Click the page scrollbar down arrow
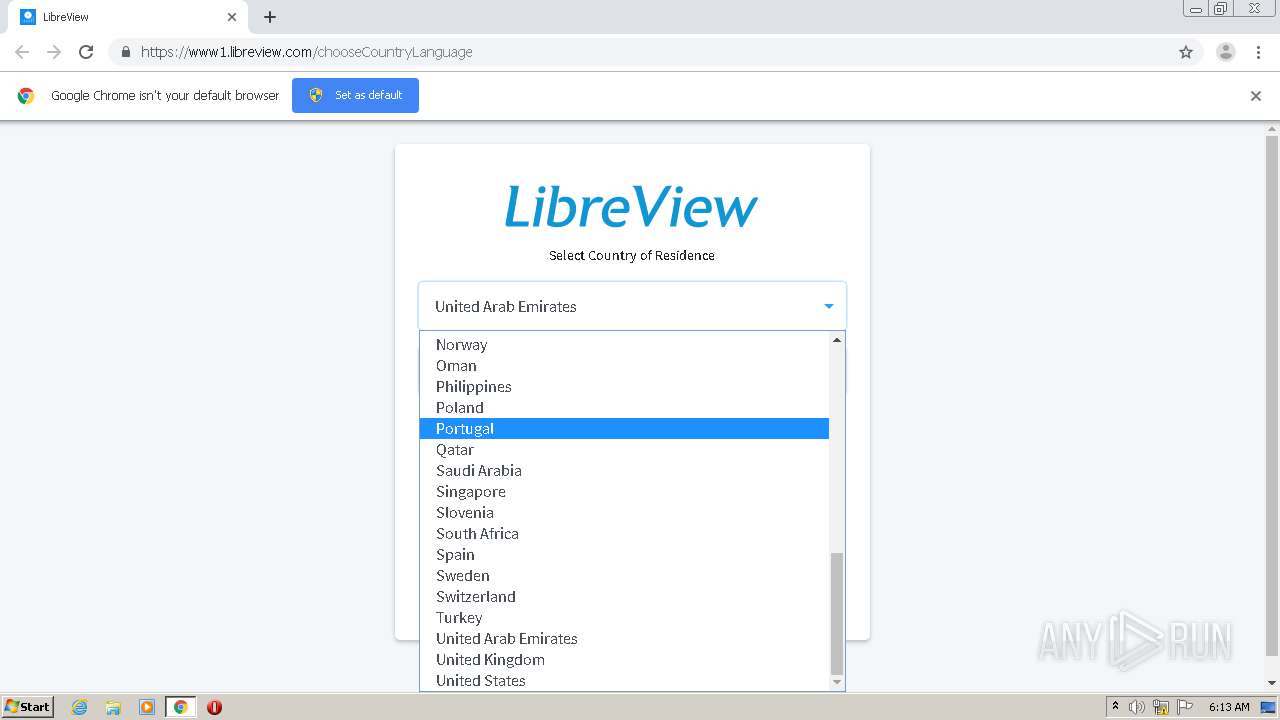1280x720 pixels. [x=1272, y=683]
